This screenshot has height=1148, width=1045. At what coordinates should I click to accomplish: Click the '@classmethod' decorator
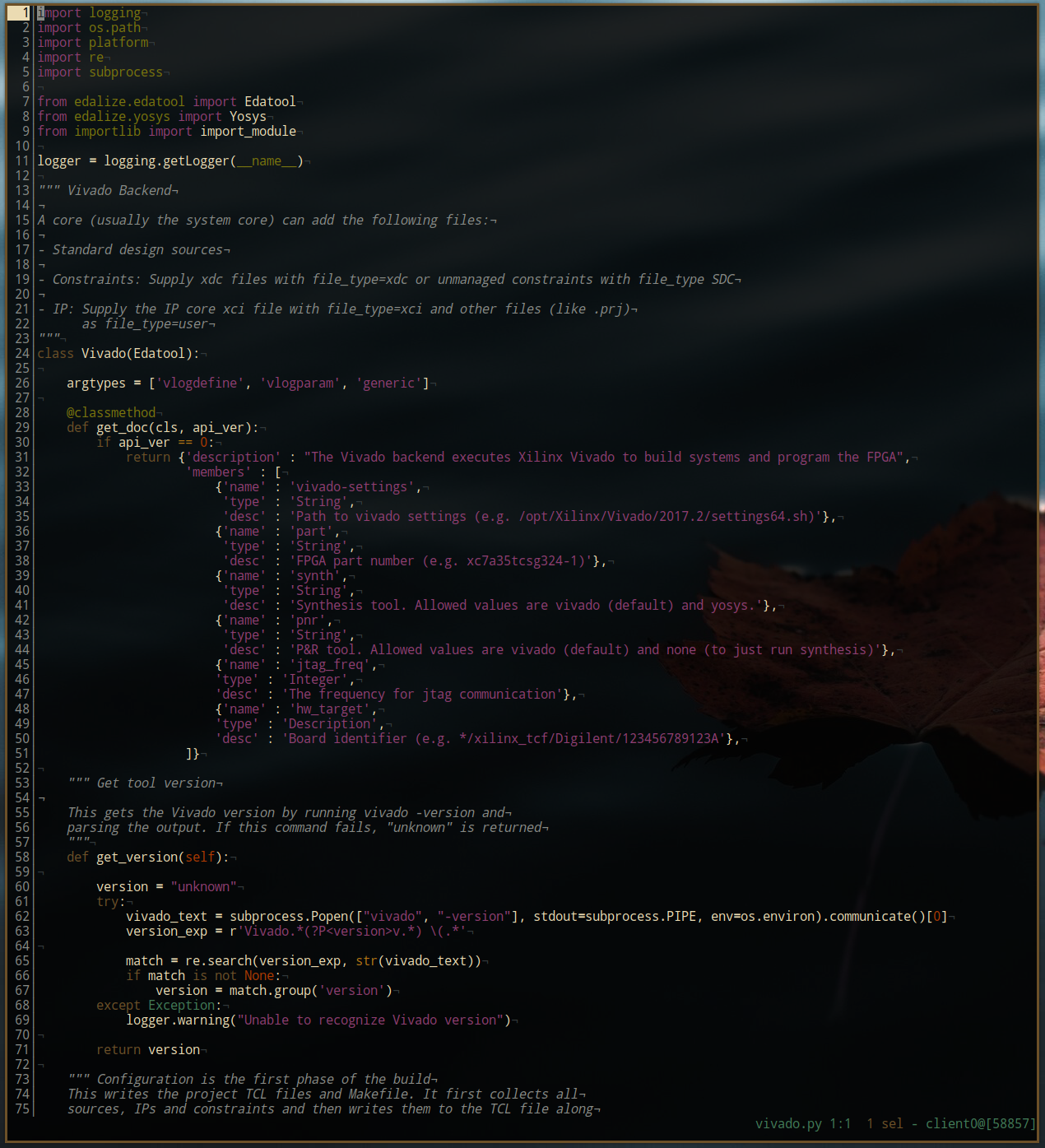(111, 412)
